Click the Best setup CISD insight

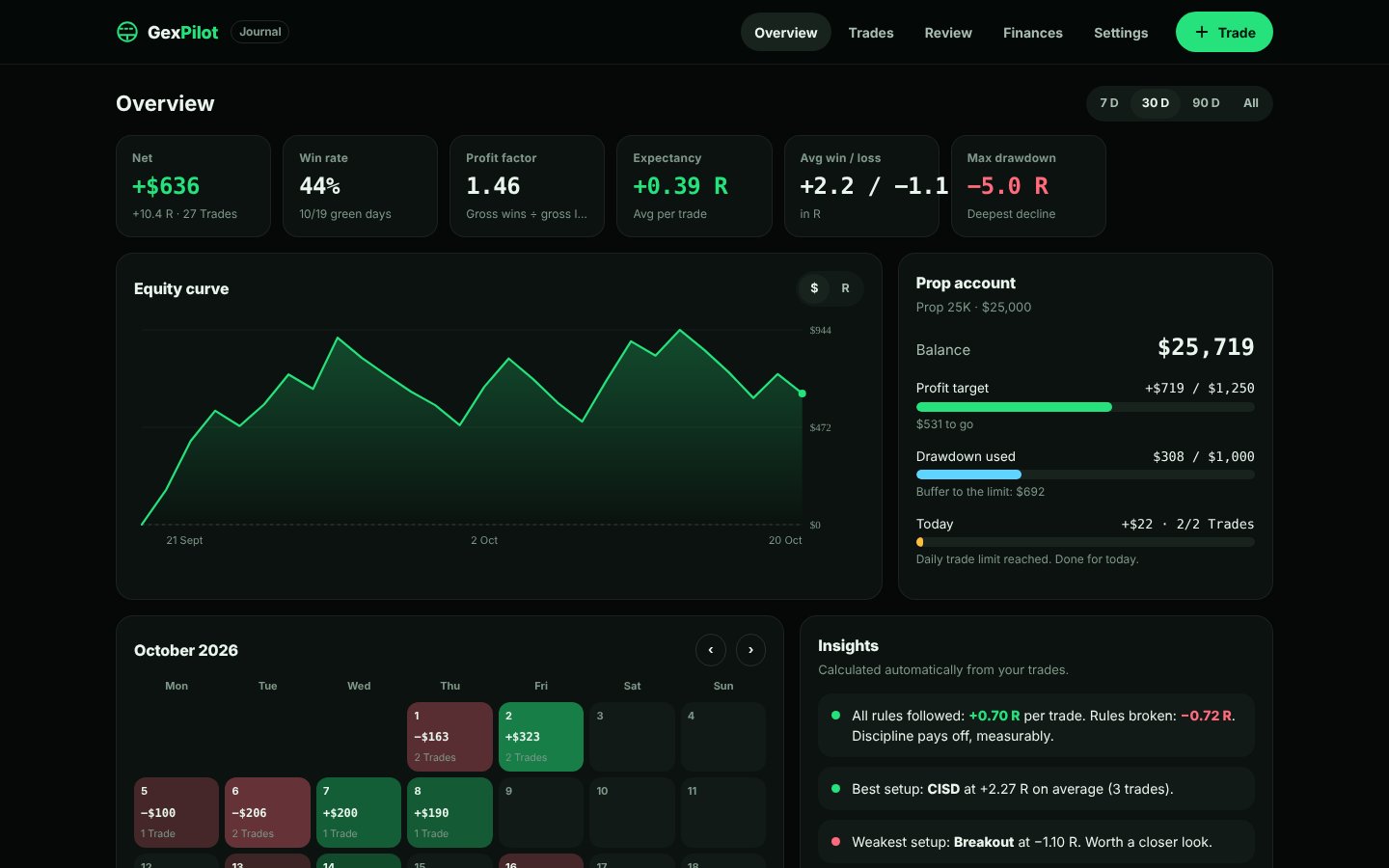pyautogui.click(x=1036, y=789)
